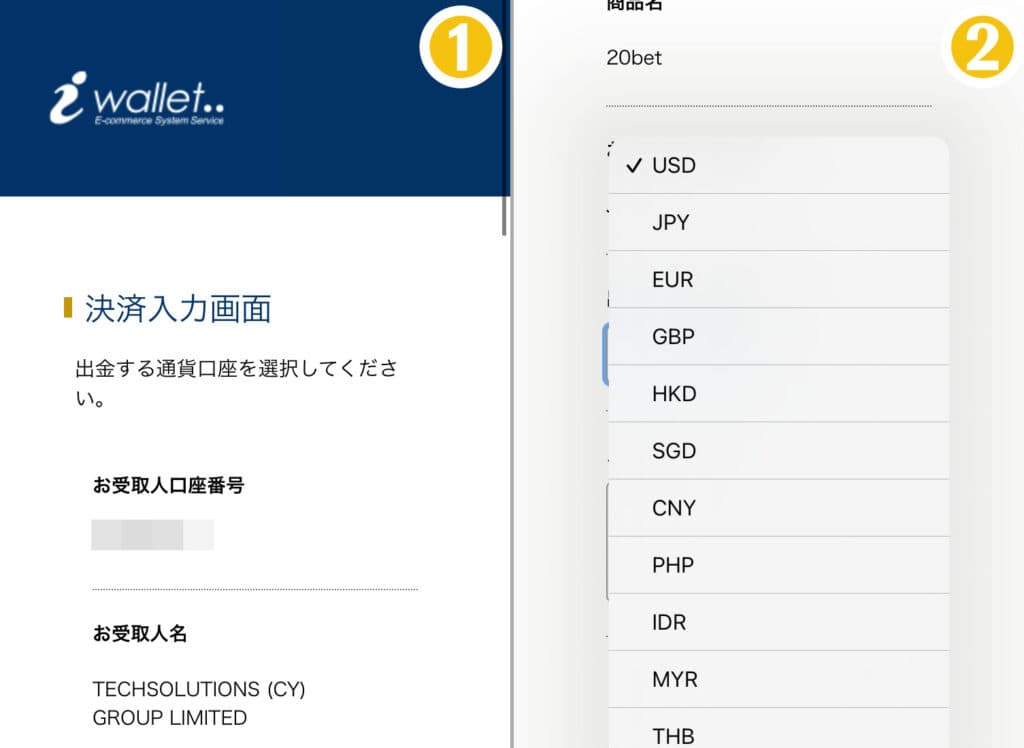Click the blurred account number value

coord(152,535)
